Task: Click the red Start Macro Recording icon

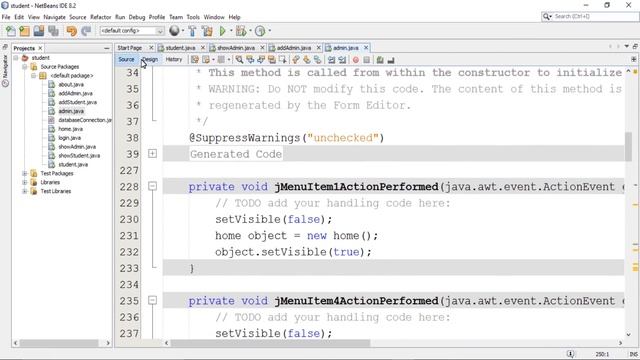Action: click(356, 60)
